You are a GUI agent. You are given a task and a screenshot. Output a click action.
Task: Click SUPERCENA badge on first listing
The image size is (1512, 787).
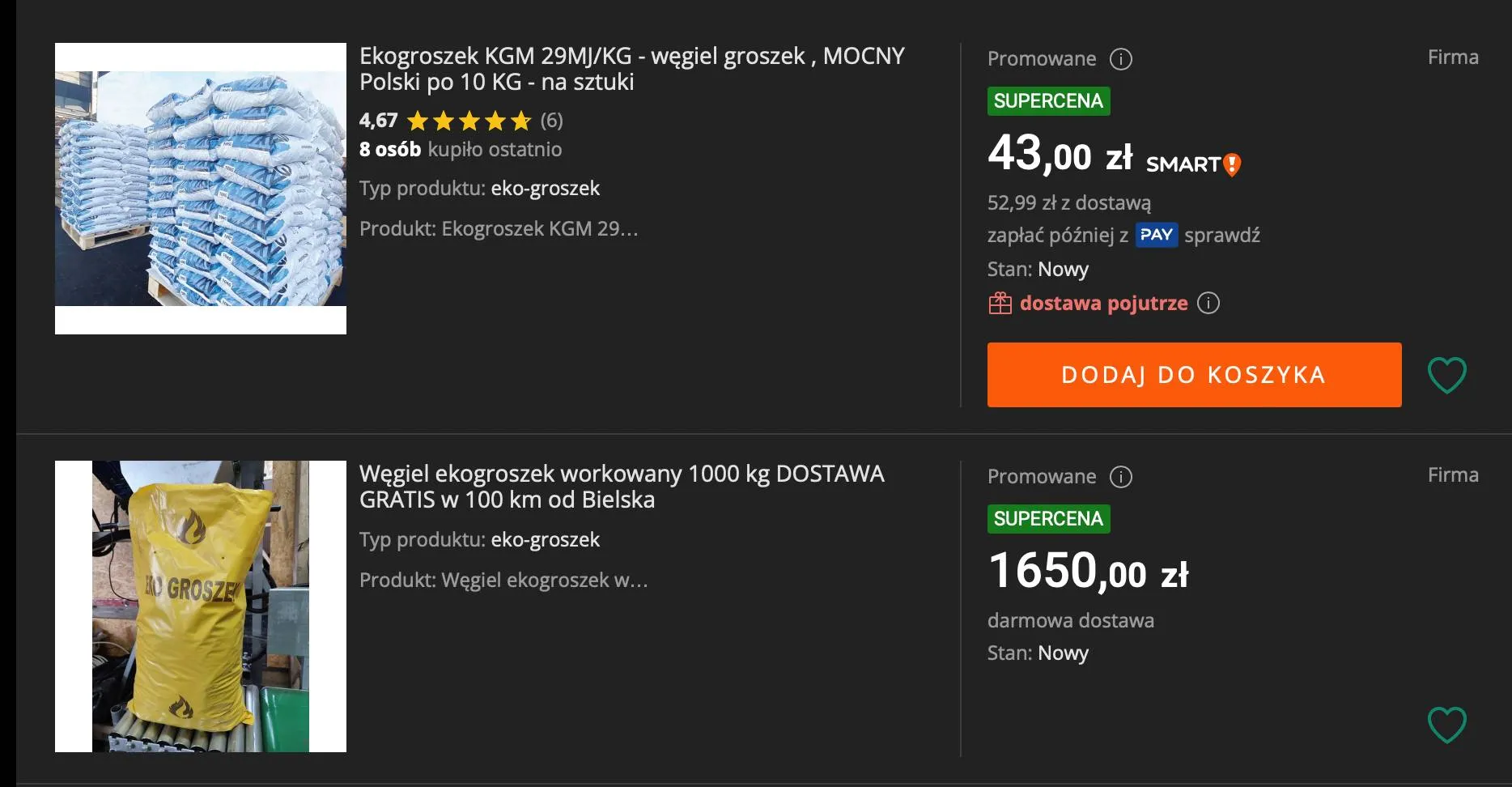coord(1048,101)
